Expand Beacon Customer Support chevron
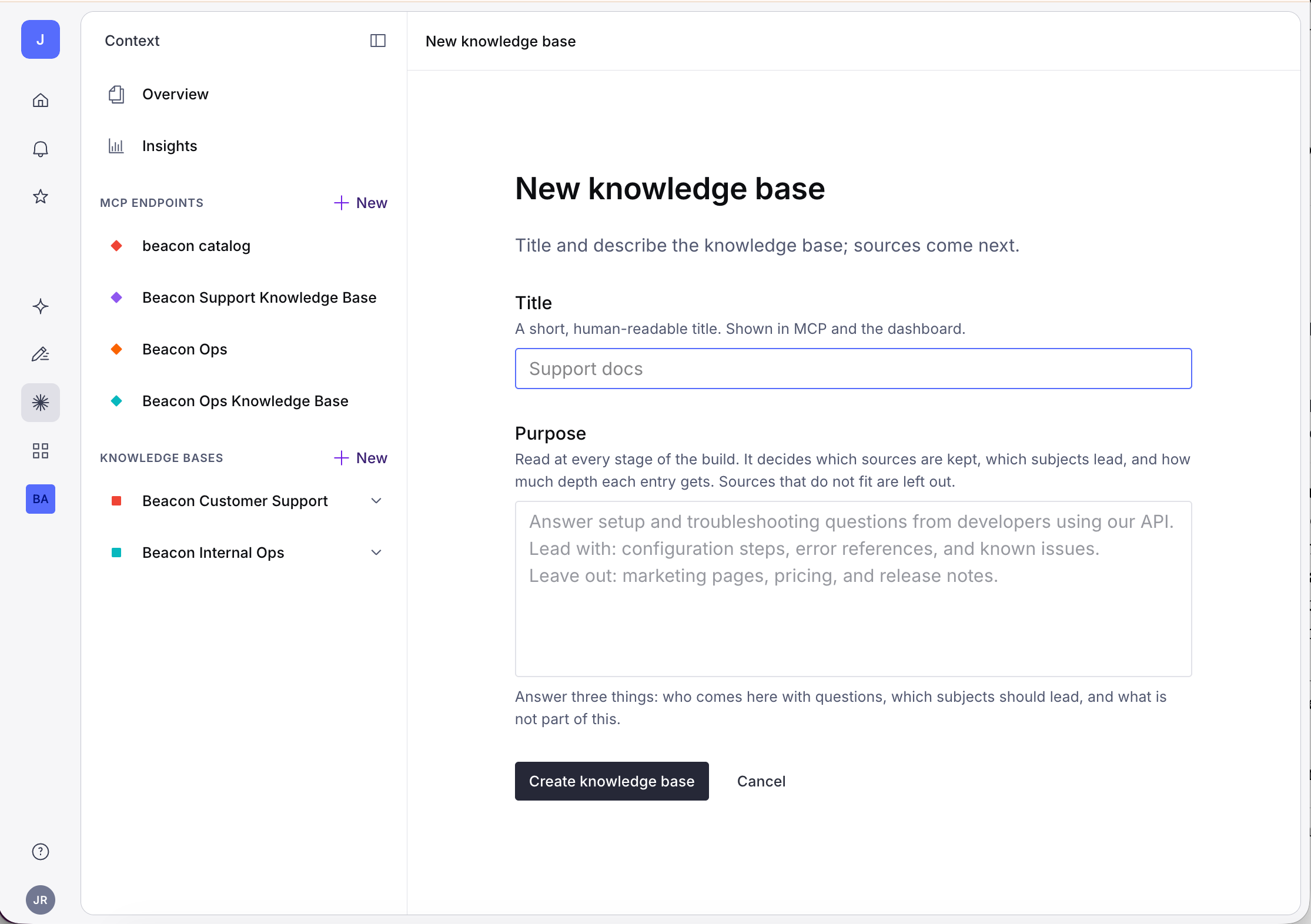The image size is (1311, 924). tap(377, 501)
